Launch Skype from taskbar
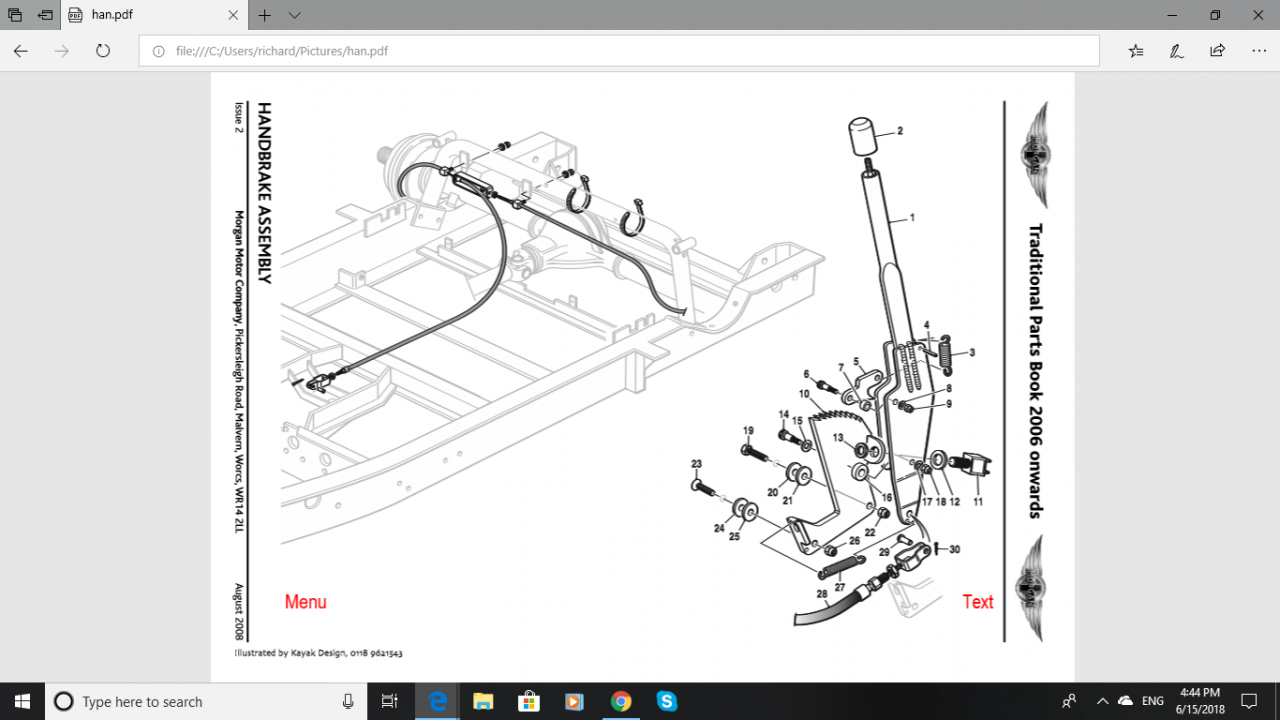This screenshot has width=1280, height=720. click(667, 701)
